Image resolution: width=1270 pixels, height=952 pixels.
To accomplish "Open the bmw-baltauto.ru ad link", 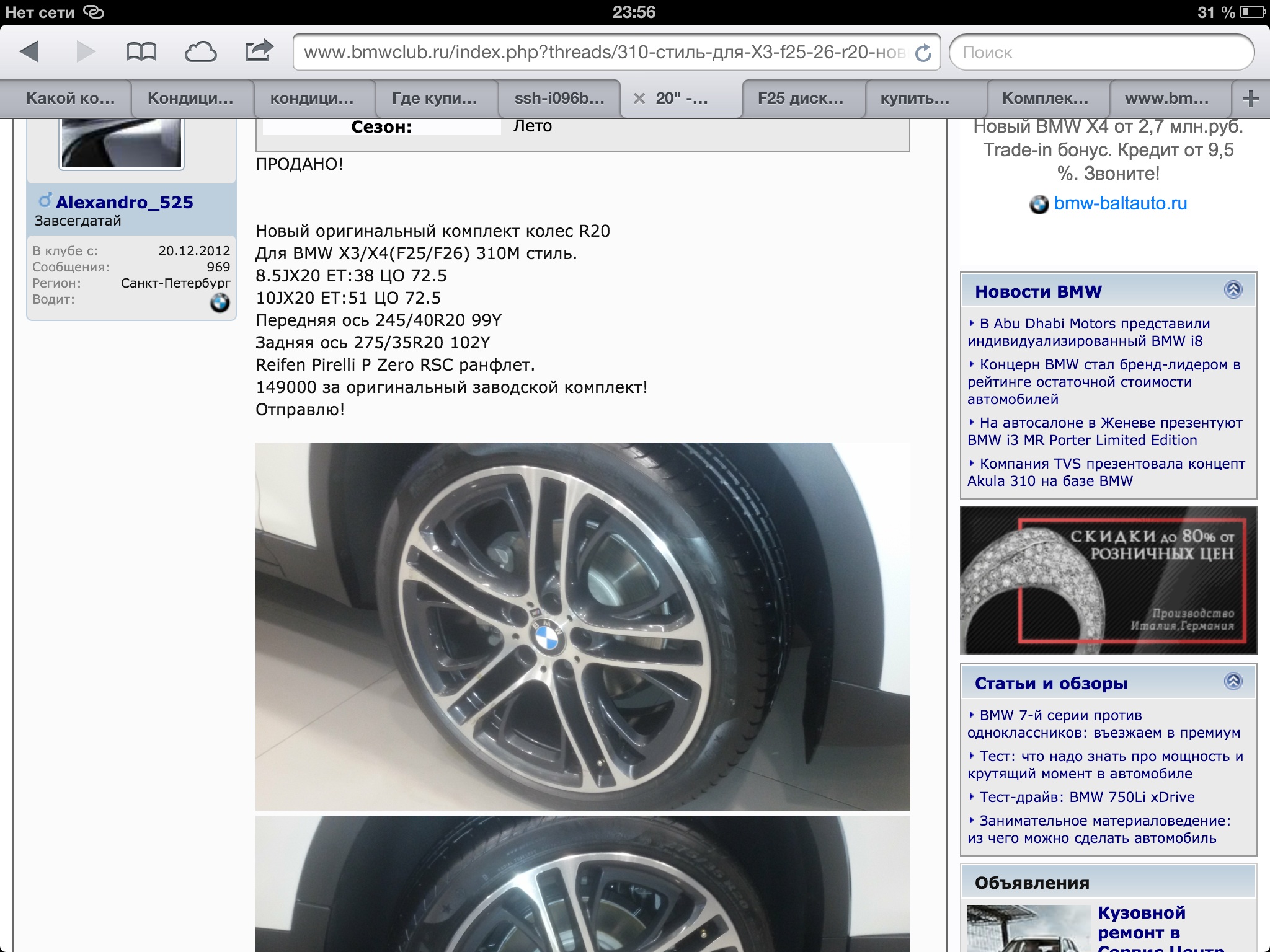I will (1120, 203).
